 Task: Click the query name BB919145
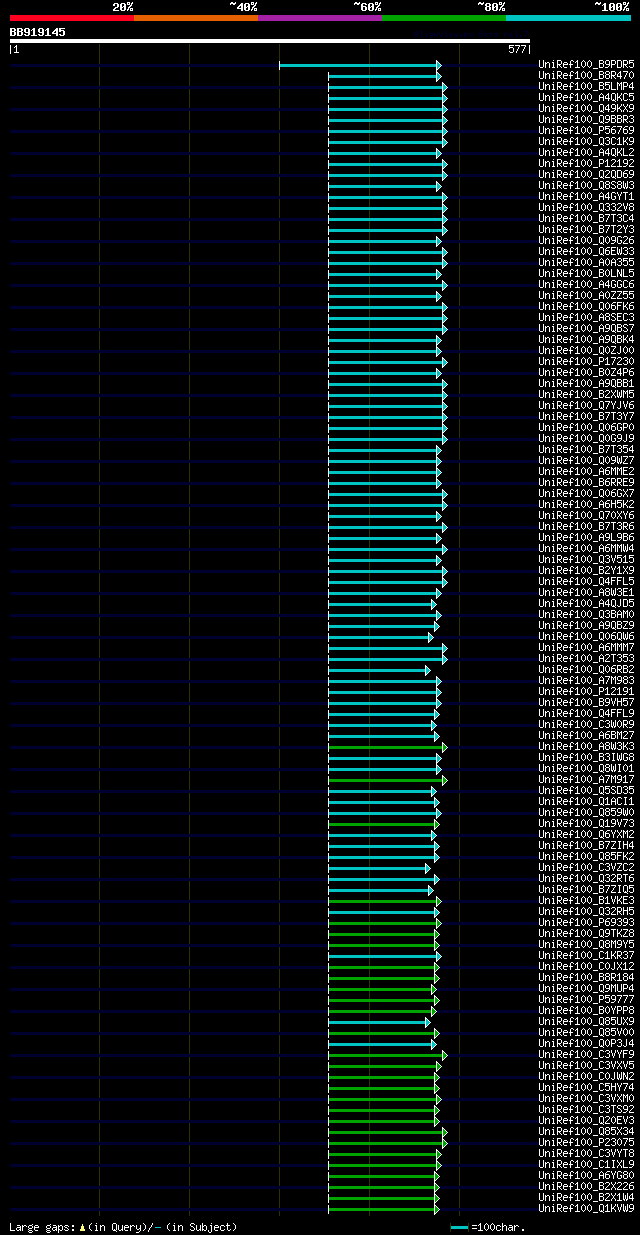click(x=38, y=32)
